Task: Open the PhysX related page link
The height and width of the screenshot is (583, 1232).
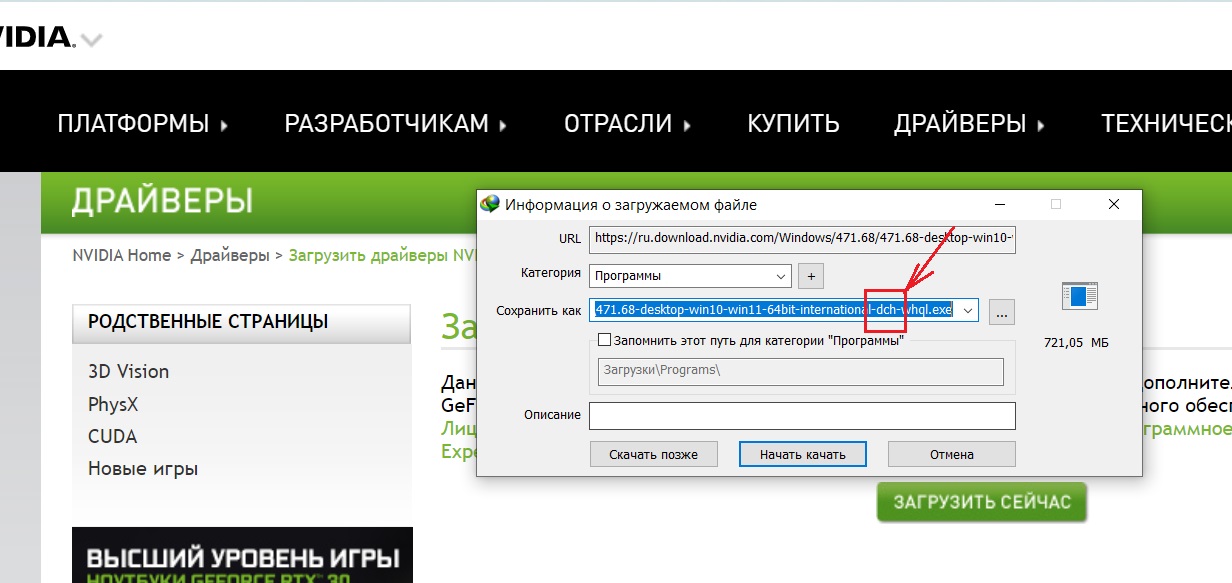Action: (x=113, y=404)
